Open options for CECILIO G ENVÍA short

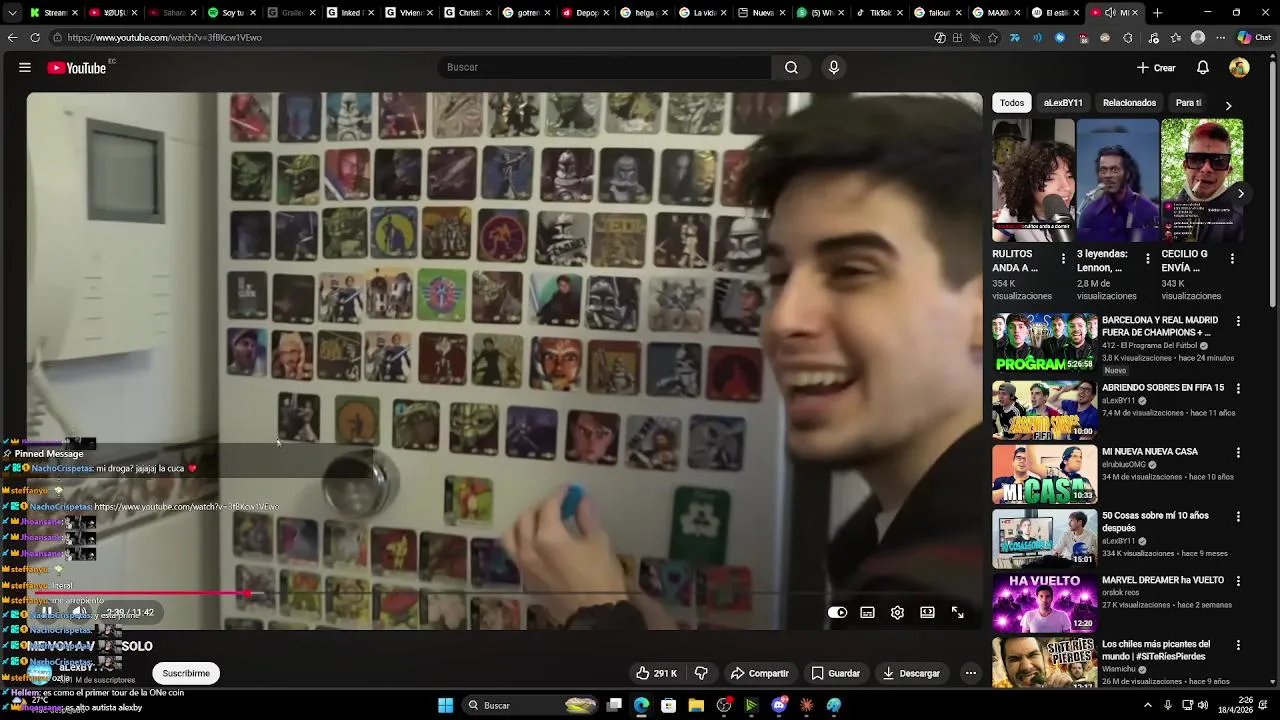(1232, 258)
